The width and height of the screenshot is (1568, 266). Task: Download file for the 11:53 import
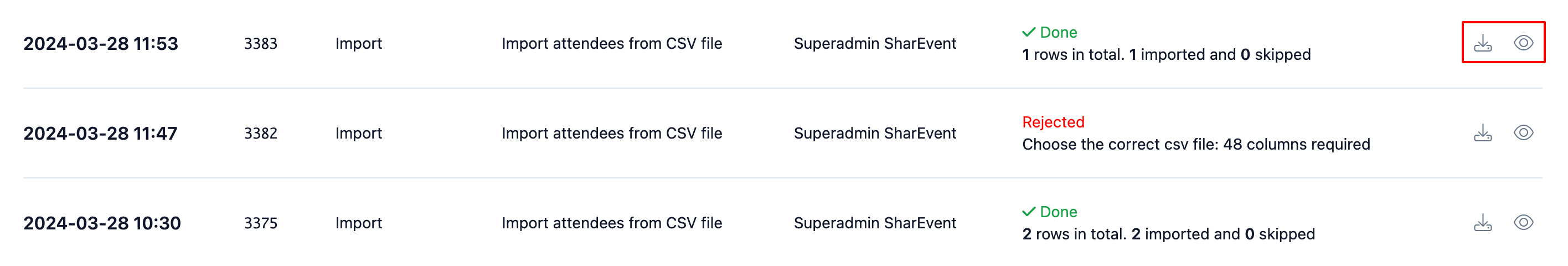(x=1483, y=43)
